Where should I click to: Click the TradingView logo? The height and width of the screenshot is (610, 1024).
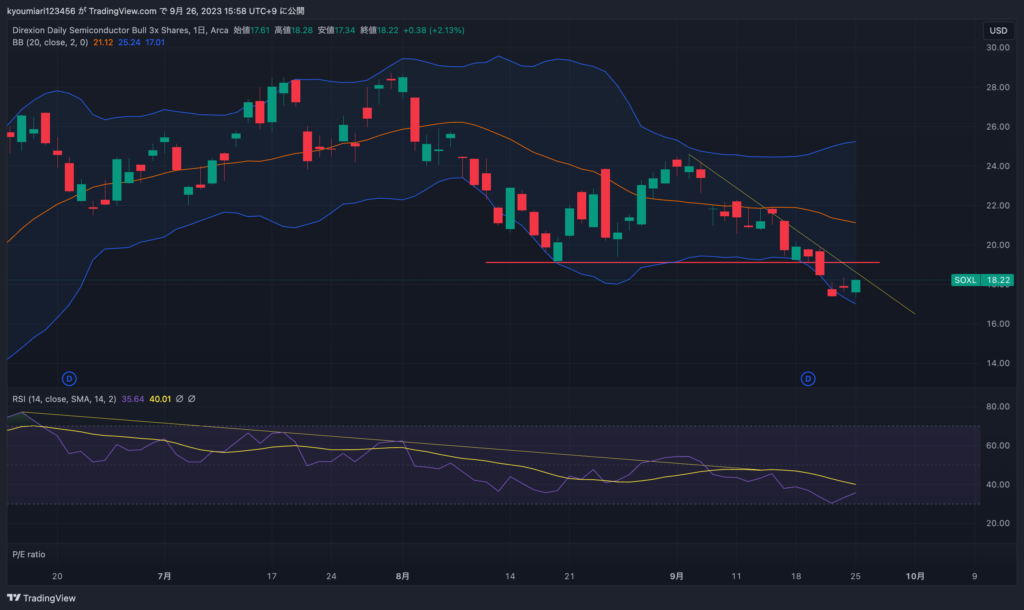tap(41, 598)
